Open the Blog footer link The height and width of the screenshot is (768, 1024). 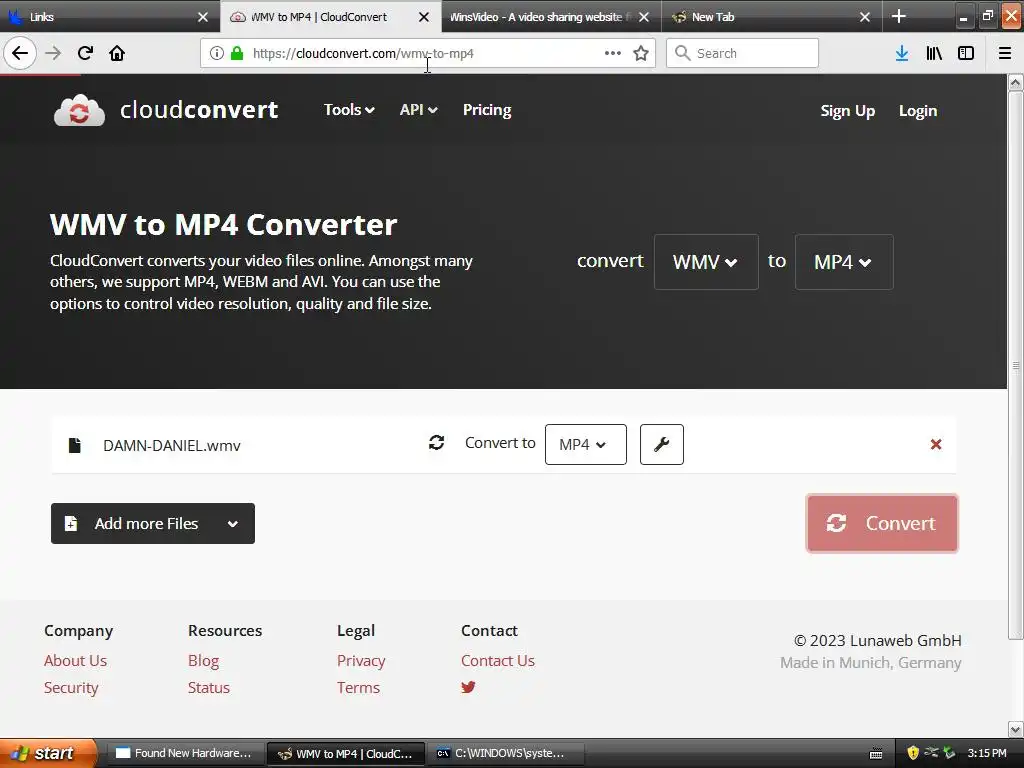pos(203,660)
